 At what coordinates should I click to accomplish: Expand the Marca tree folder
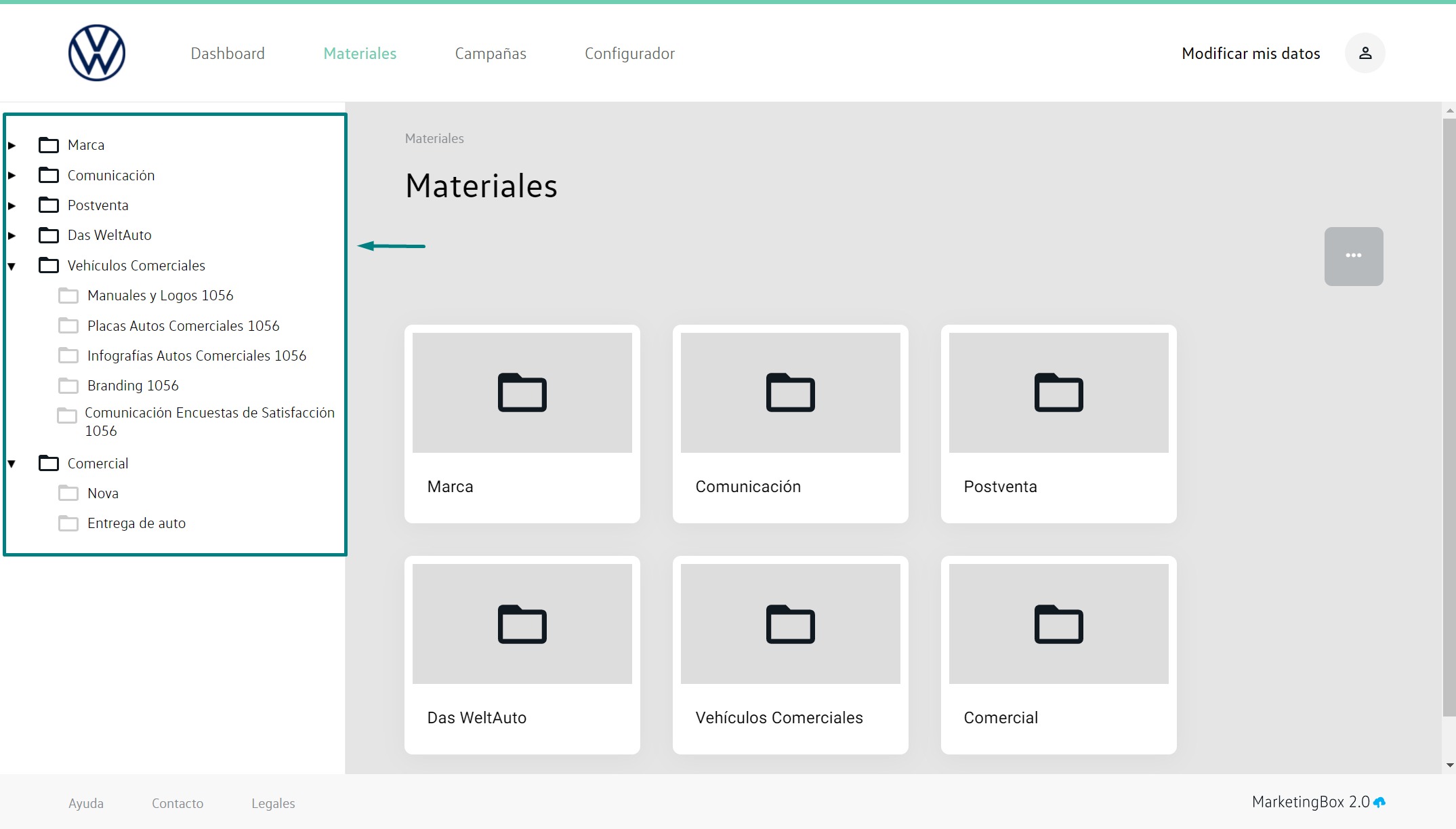click(x=12, y=145)
